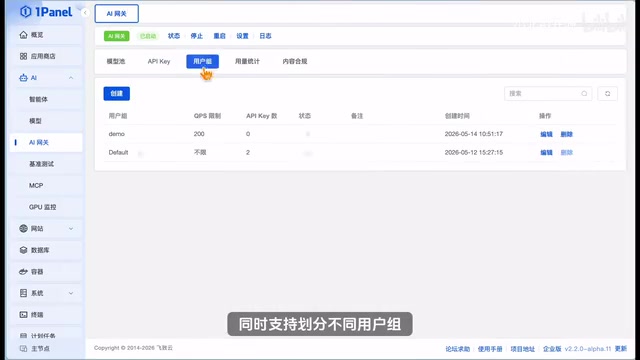This screenshot has height=360, width=640.
Task: Click the 主节点 node icon
Action: [x=23, y=349]
